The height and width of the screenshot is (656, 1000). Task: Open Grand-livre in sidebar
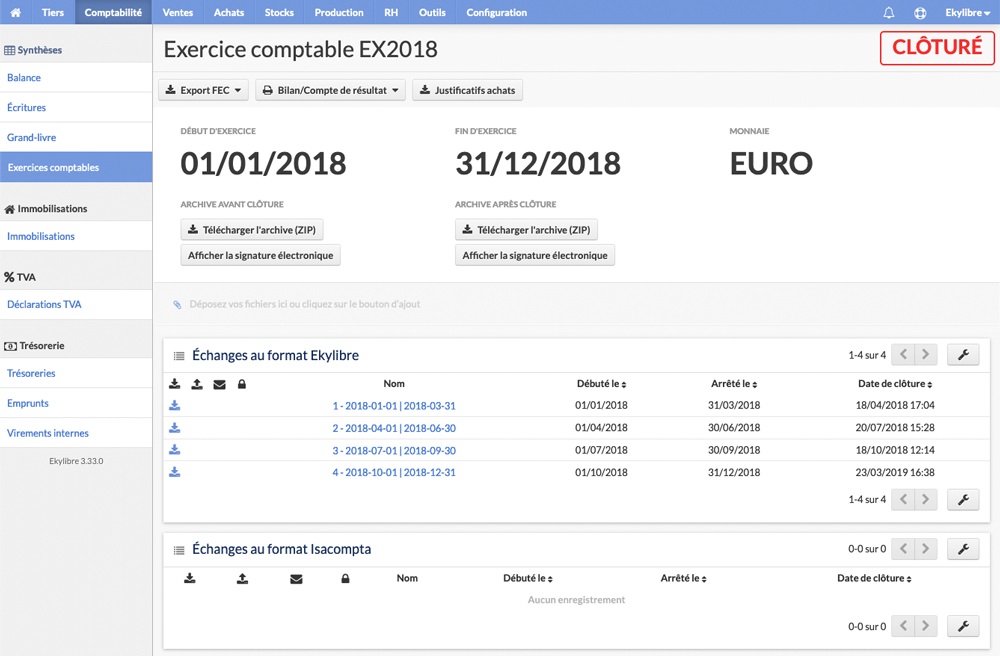point(76,138)
